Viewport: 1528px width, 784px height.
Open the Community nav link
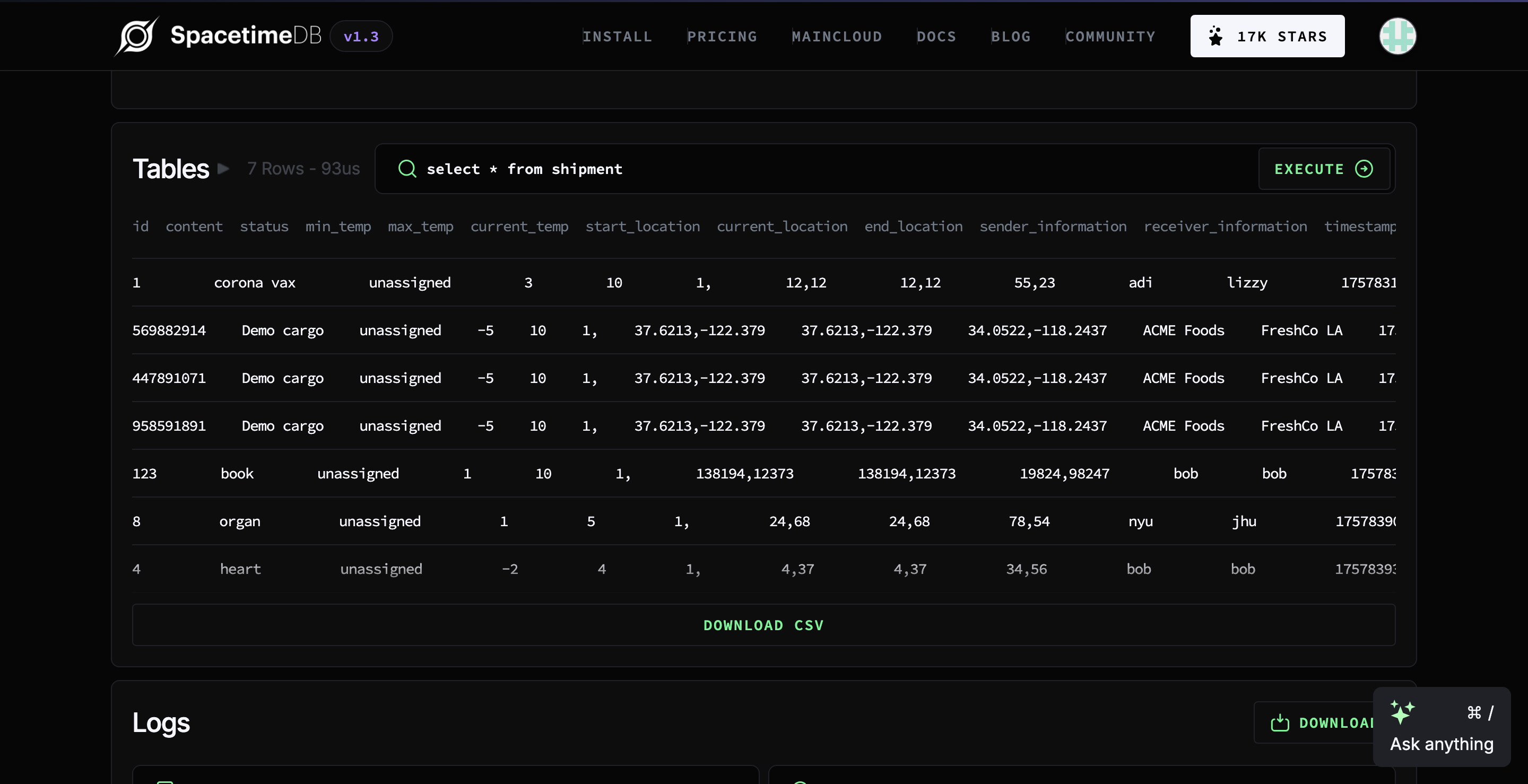pos(1110,36)
